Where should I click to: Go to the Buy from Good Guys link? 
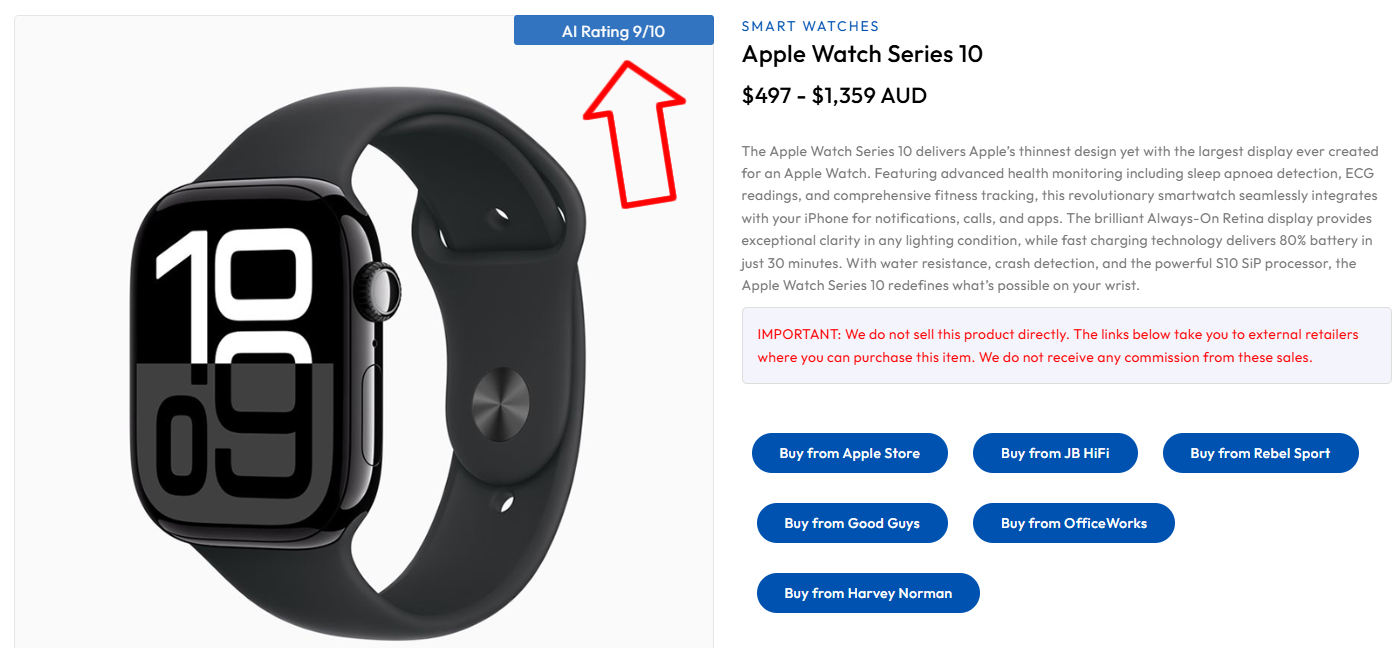pos(852,523)
